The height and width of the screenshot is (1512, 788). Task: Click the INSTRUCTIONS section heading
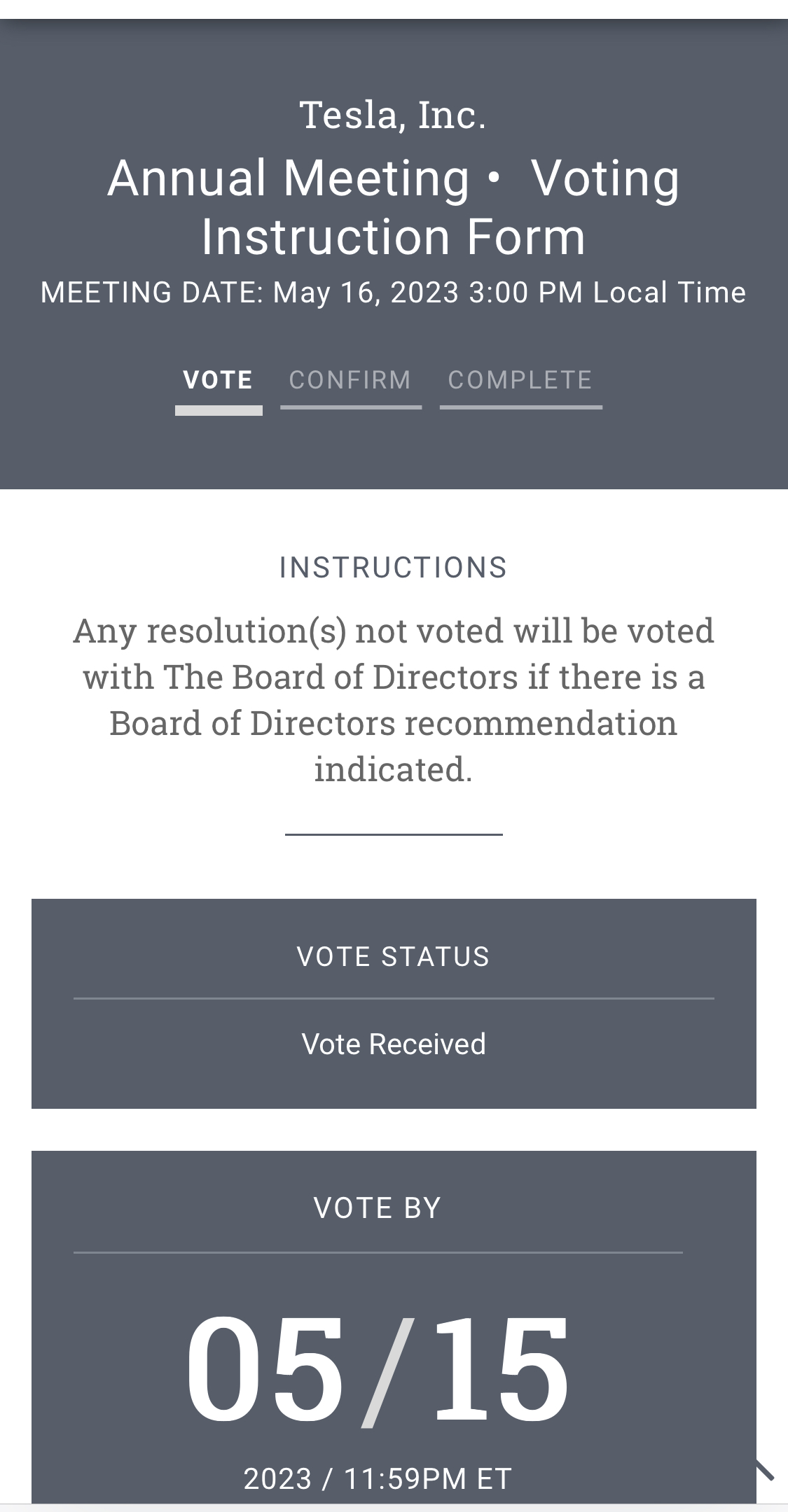point(394,568)
